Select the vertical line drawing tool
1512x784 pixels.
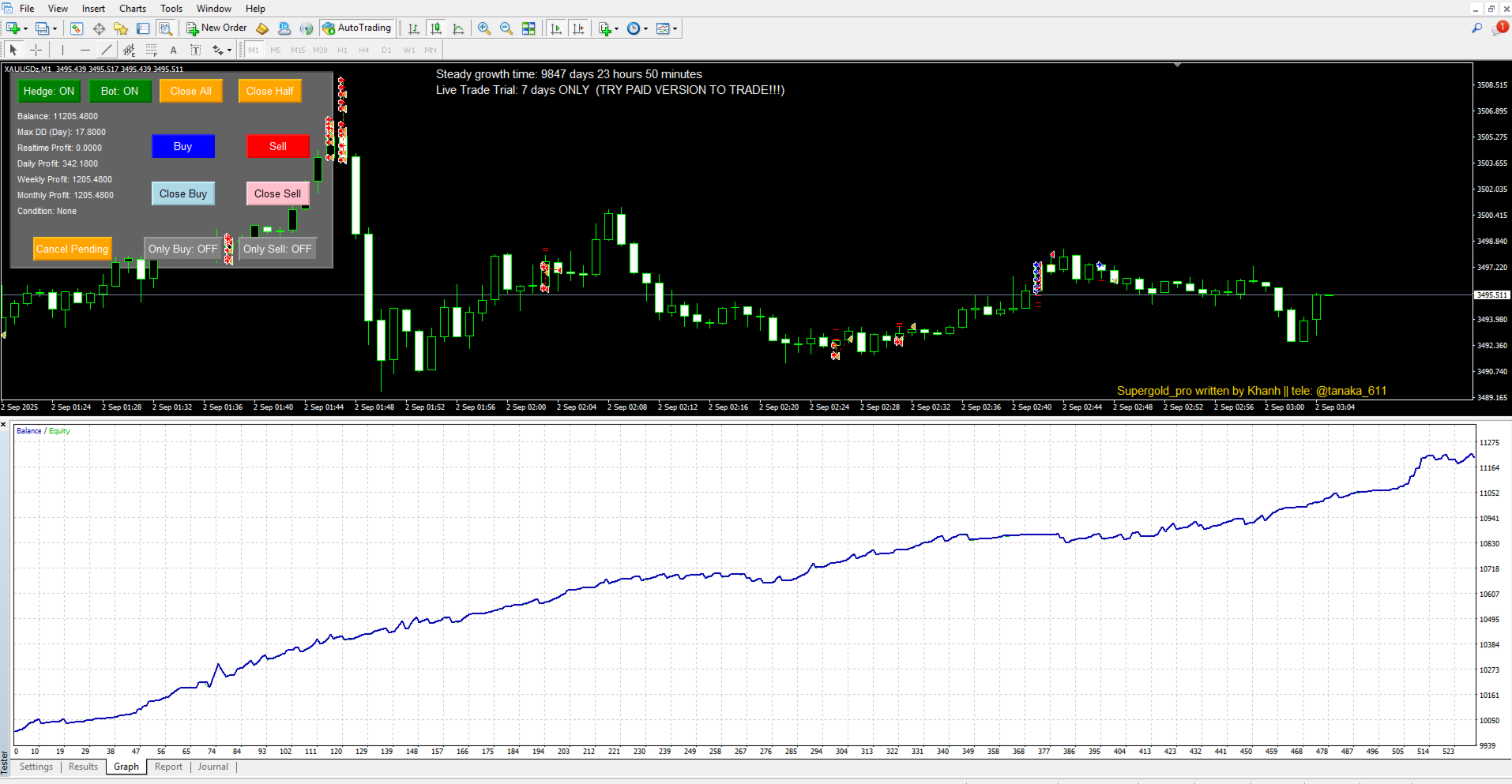coord(62,50)
